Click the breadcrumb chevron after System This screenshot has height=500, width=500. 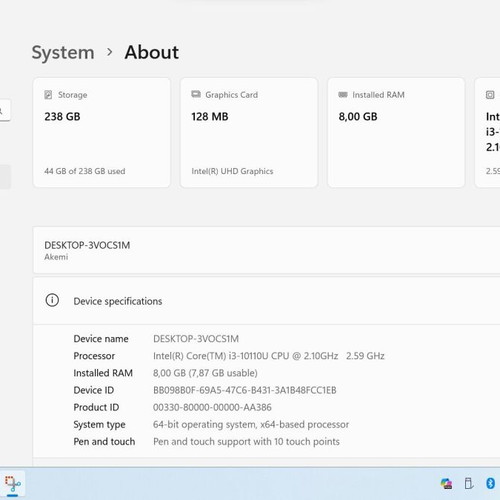tap(109, 52)
